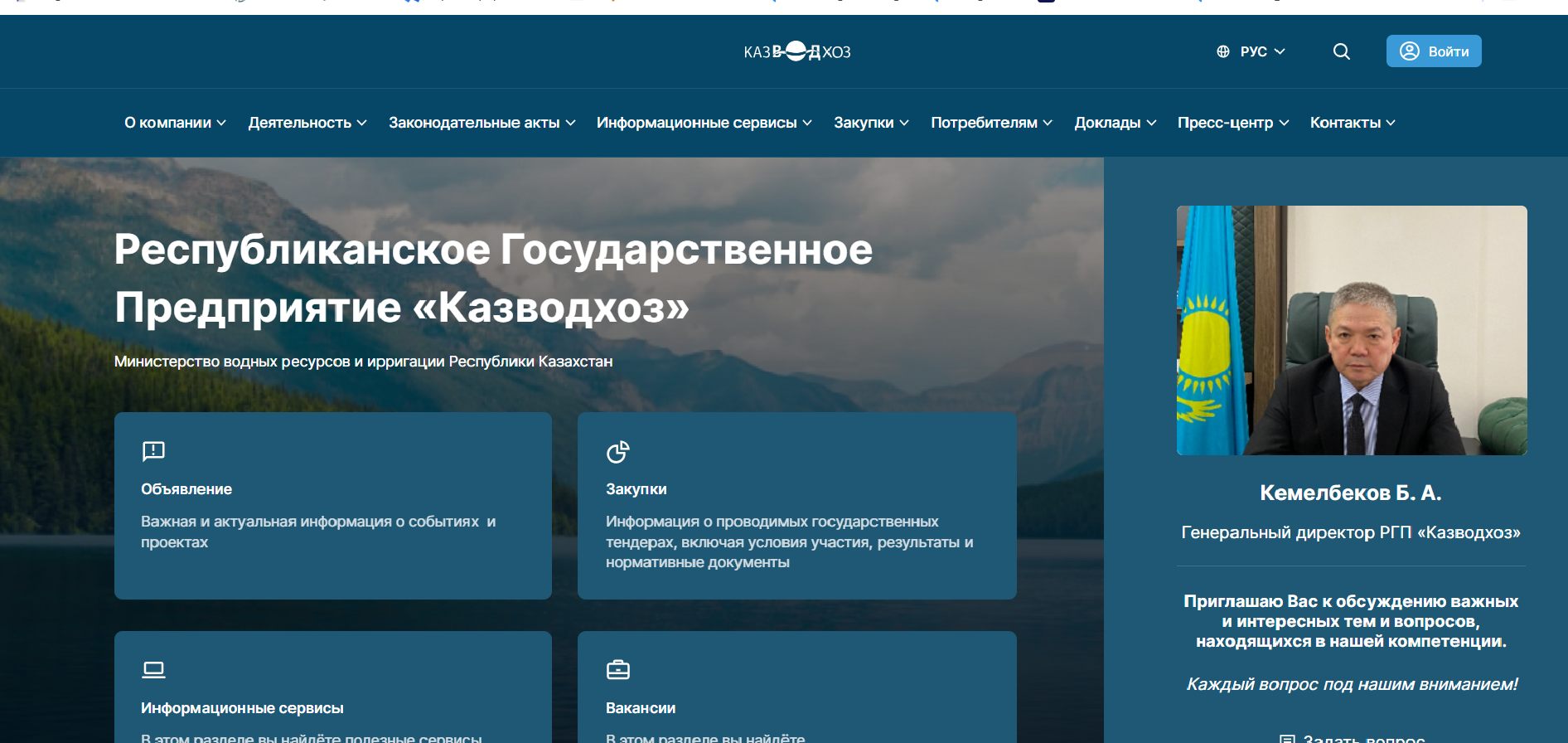Open the Деятельность navigation menu

307,123
